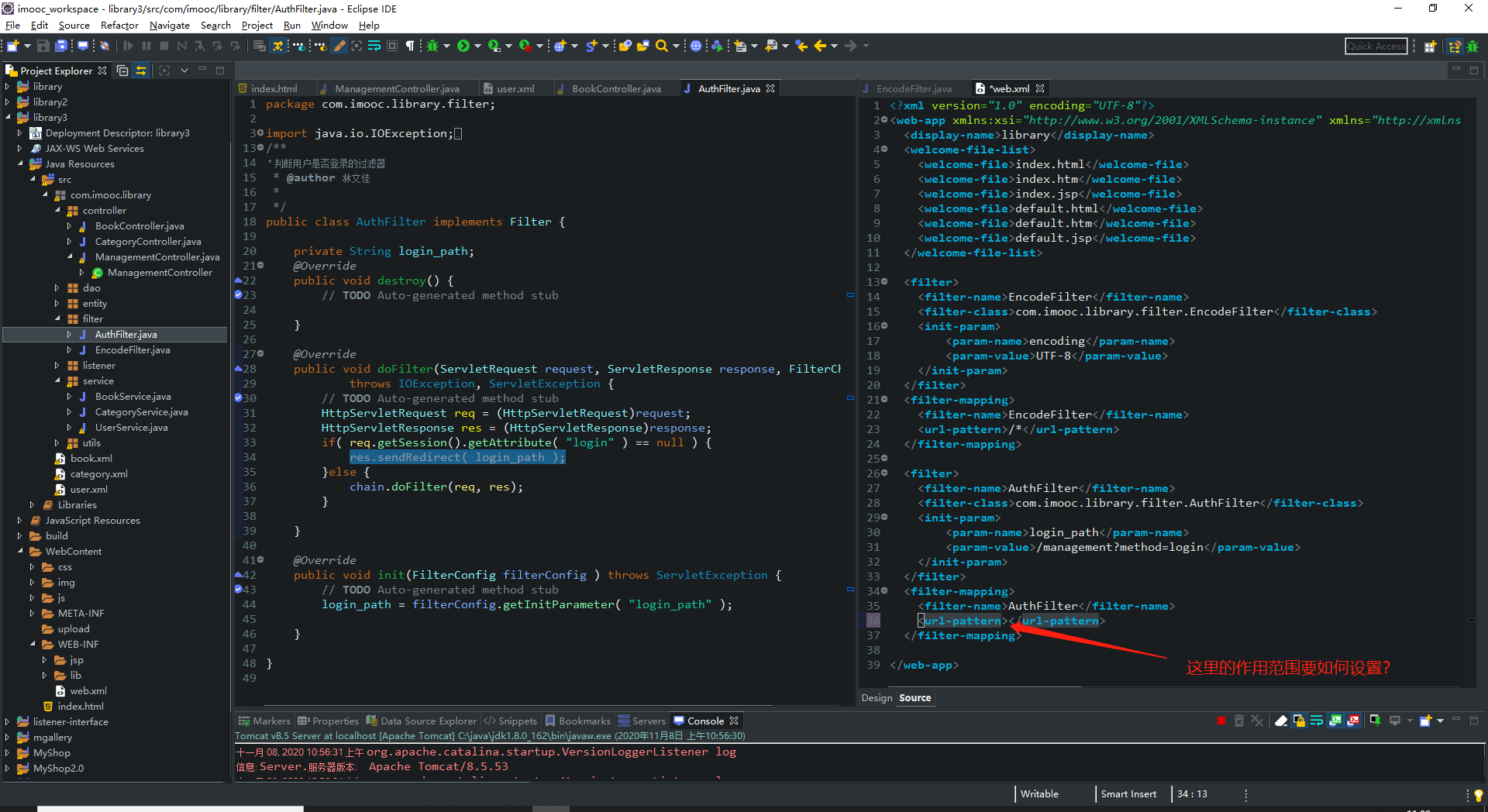Open the Search magnifier tool
The image size is (1488, 812).
point(662,46)
